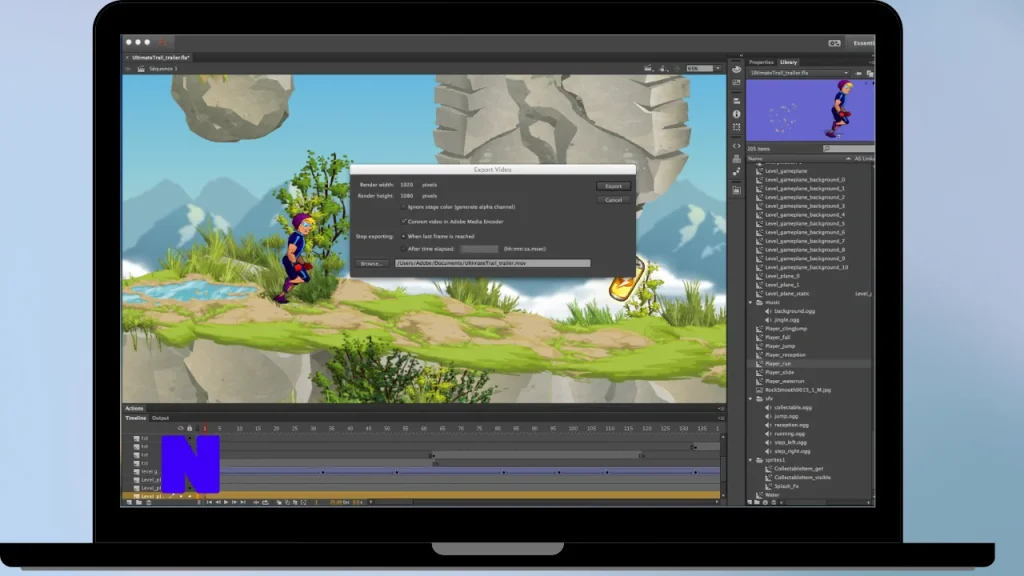Click the Export button in dialog

pos(613,186)
